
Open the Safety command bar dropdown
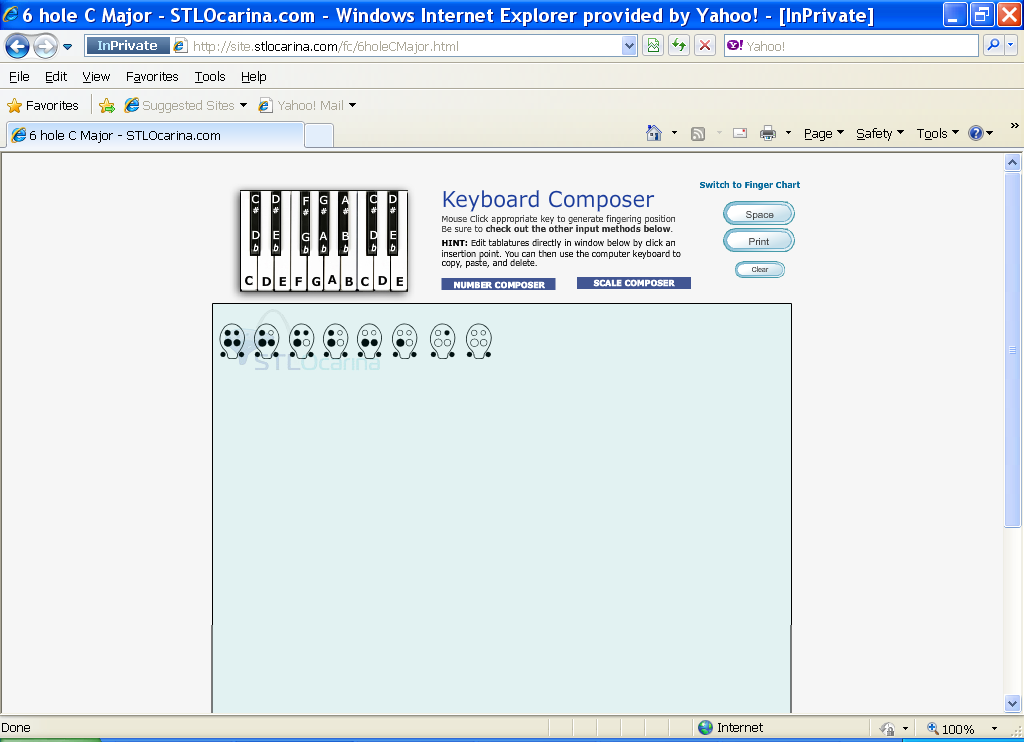pyautogui.click(x=880, y=133)
